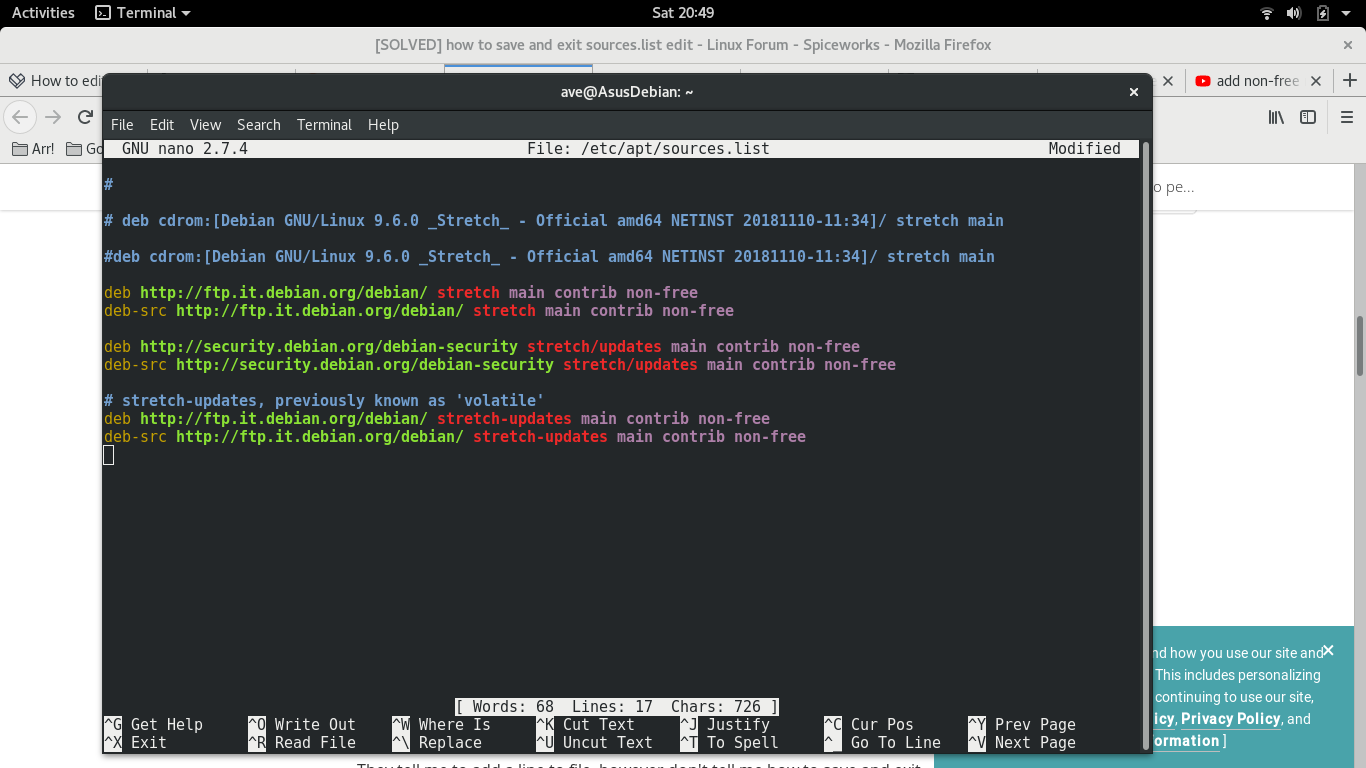Click the 'Modified' status text
The width and height of the screenshot is (1366, 768).
click(x=1084, y=149)
